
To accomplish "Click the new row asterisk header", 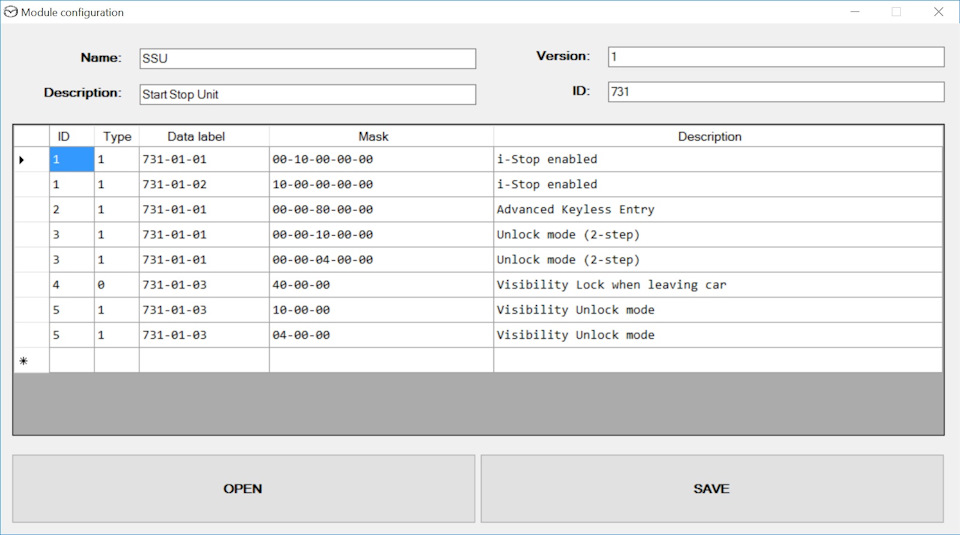I will (31, 361).
